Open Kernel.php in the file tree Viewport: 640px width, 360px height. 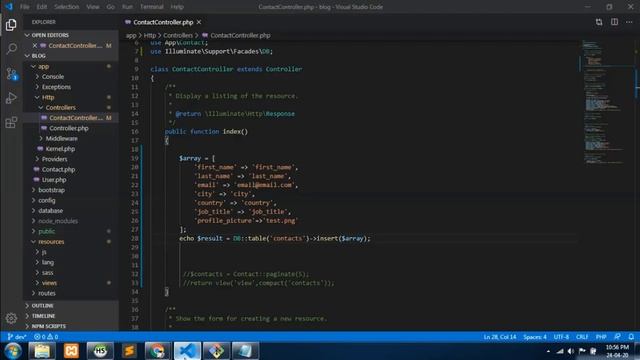[70, 149]
